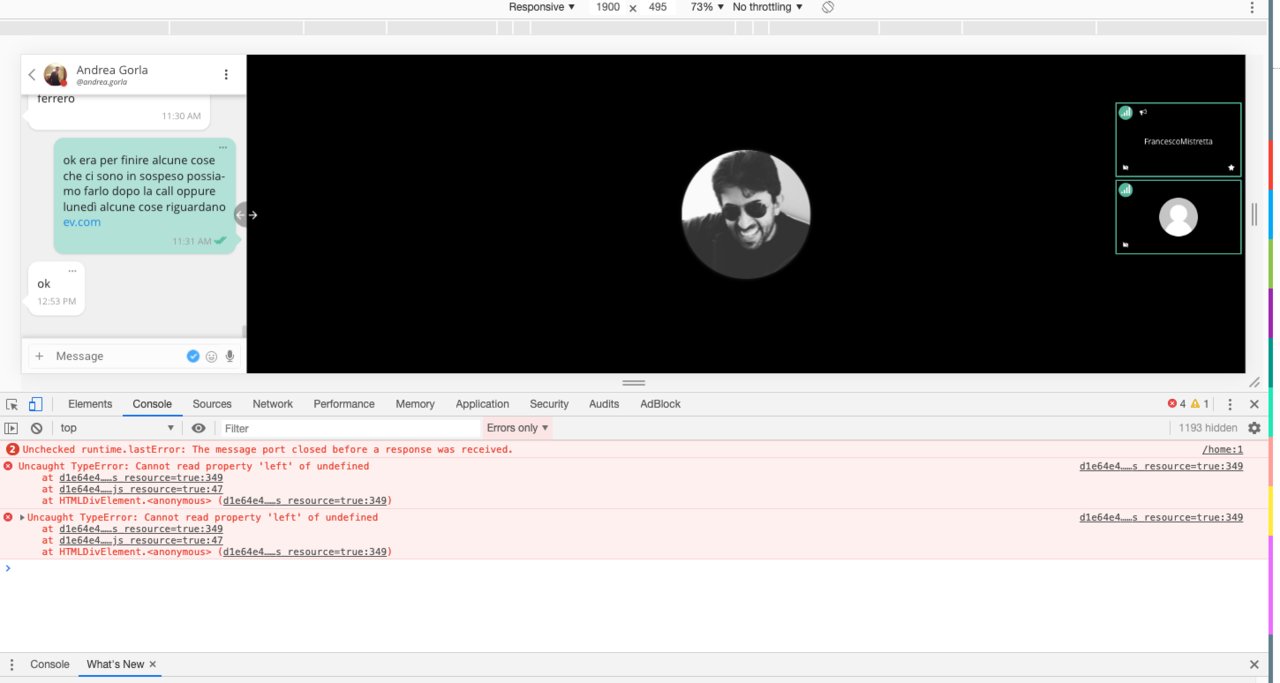Clear console with the ban icon

pyautogui.click(x=36, y=428)
